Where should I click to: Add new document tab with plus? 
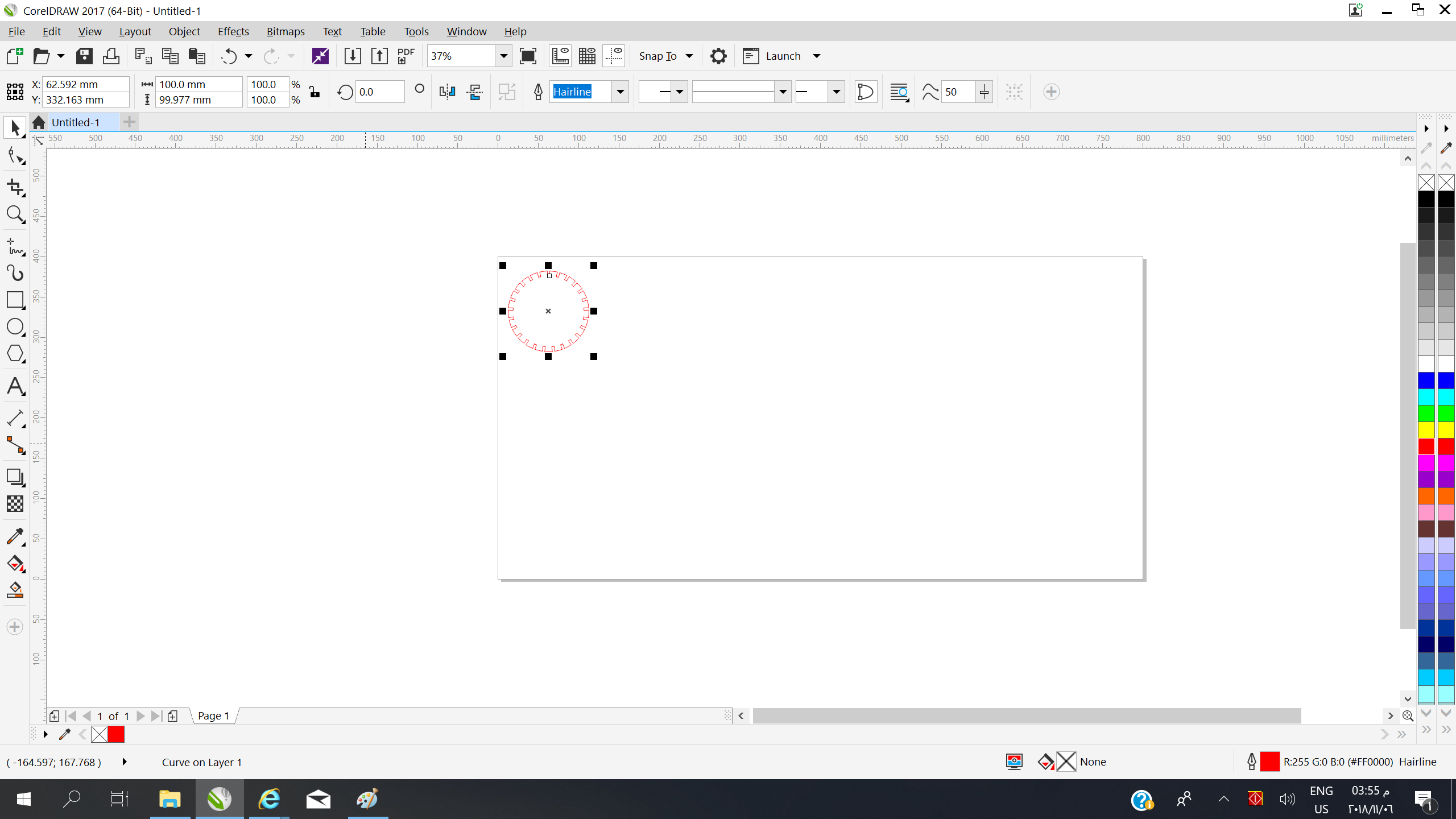(129, 122)
